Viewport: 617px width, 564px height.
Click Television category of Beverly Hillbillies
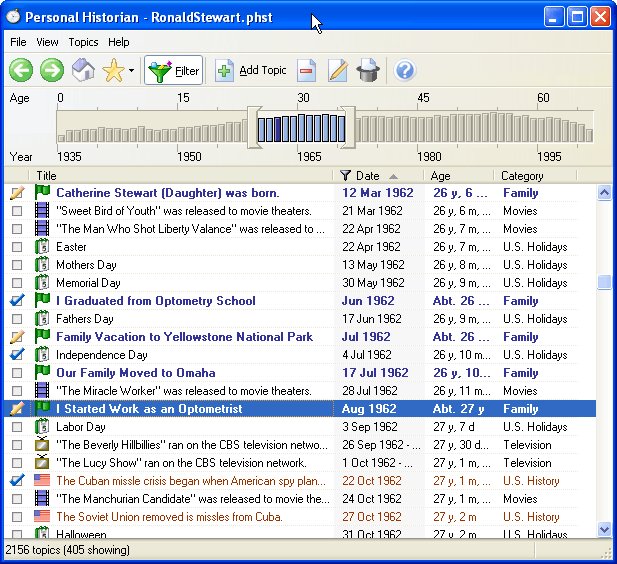coord(527,445)
